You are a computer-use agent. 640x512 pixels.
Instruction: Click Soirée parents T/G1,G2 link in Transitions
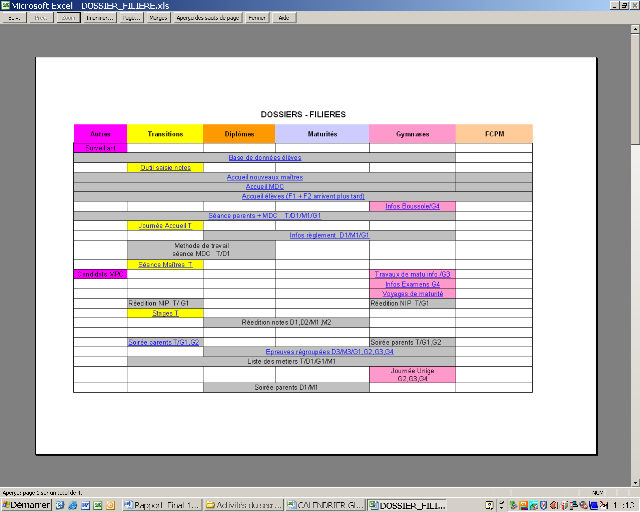[164, 342]
